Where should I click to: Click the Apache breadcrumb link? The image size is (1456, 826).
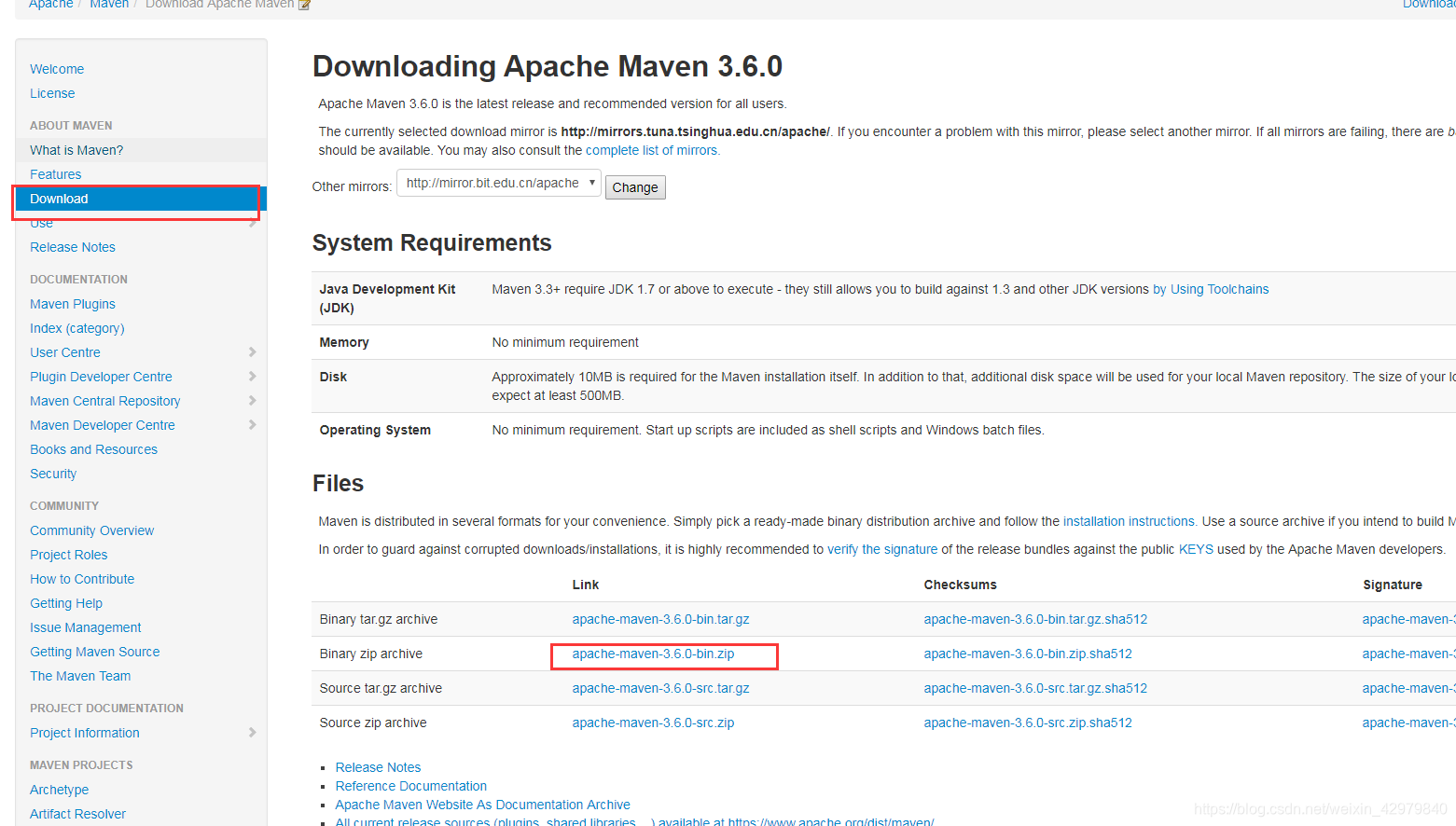(x=50, y=5)
